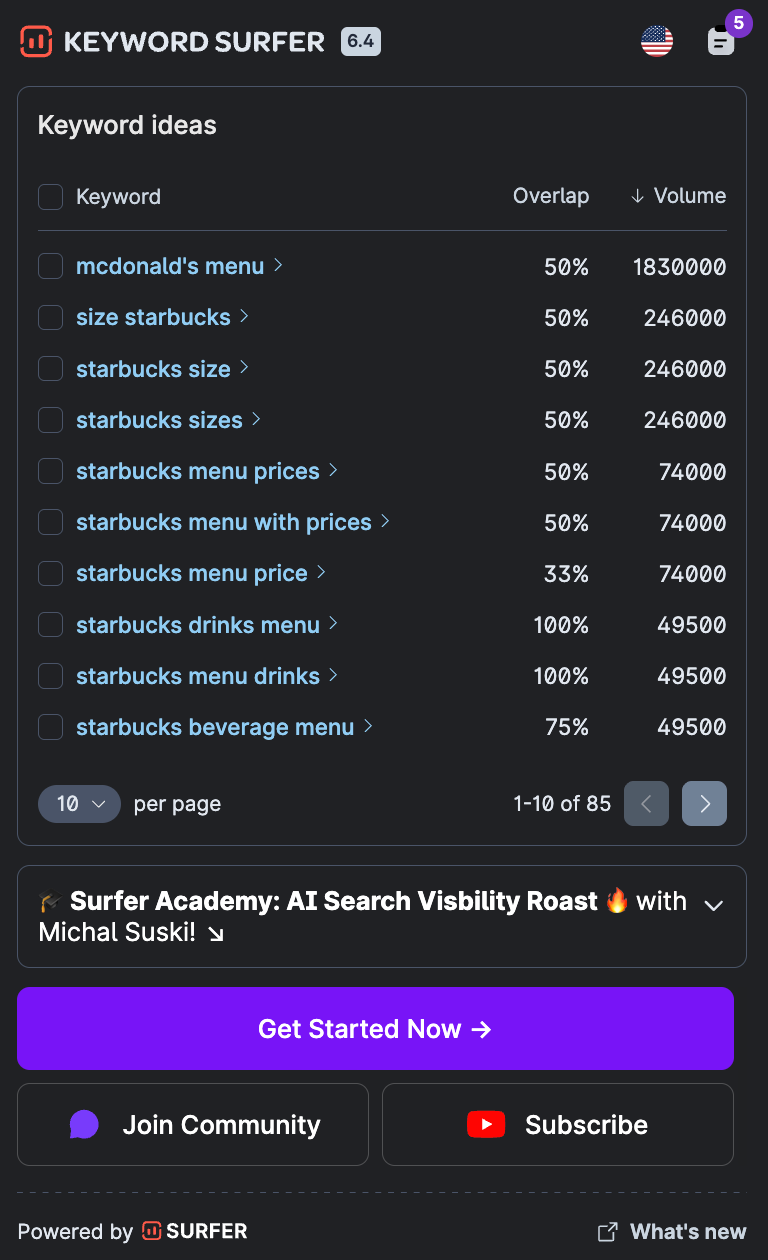Image resolution: width=768 pixels, height=1260 pixels.
Task: Sort by the Overlap column header
Action: tap(551, 196)
